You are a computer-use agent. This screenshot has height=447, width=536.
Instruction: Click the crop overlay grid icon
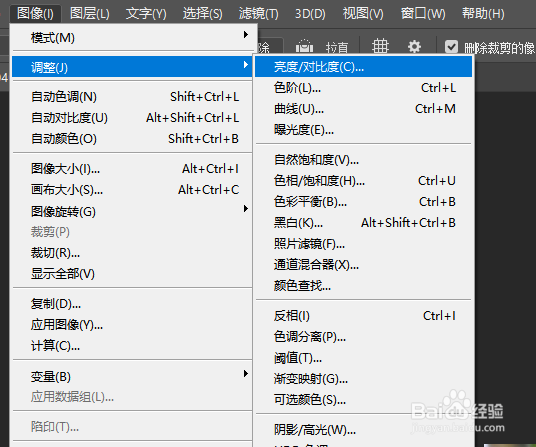[x=380, y=46]
